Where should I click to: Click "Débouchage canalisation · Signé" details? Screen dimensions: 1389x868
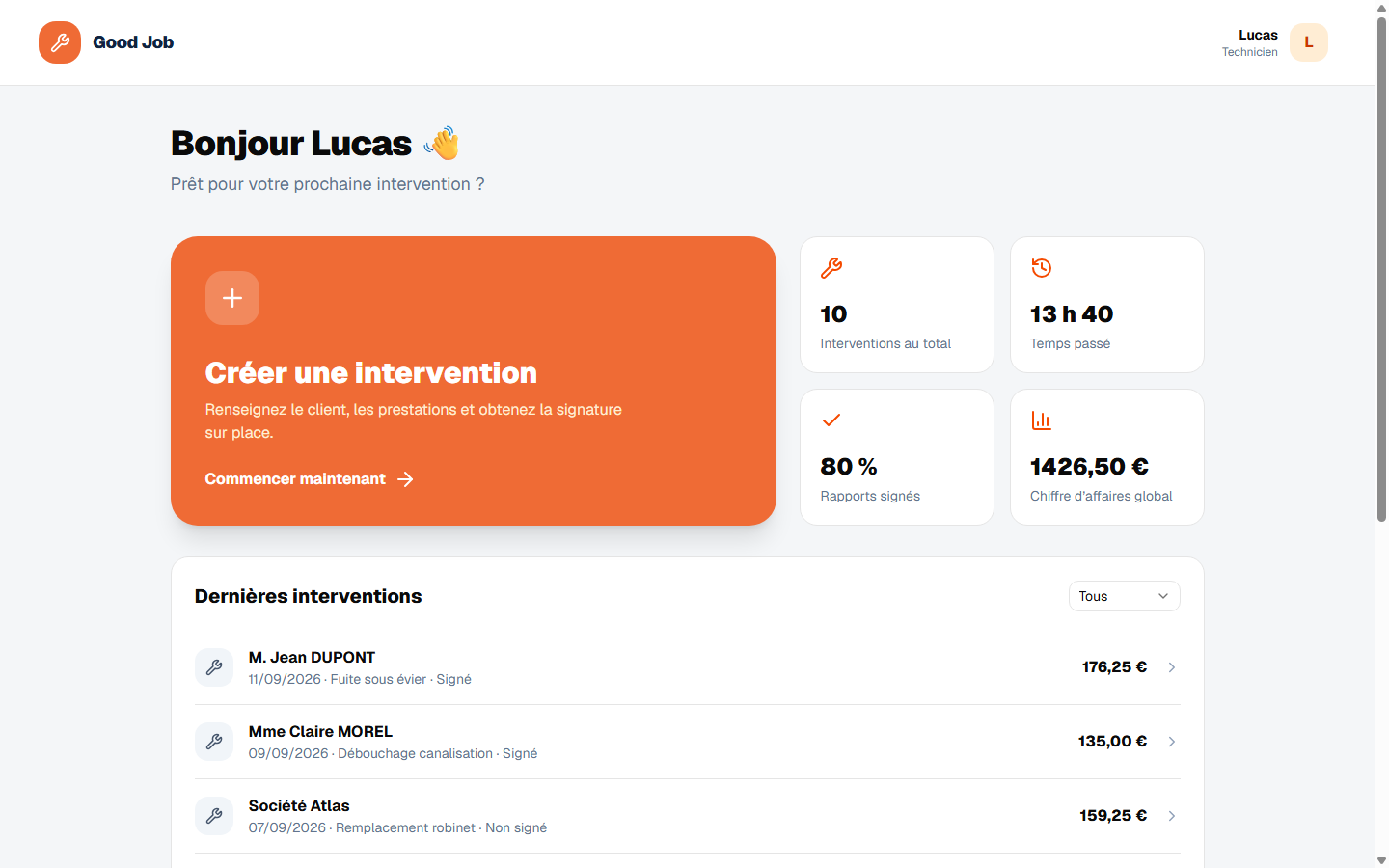pos(438,753)
